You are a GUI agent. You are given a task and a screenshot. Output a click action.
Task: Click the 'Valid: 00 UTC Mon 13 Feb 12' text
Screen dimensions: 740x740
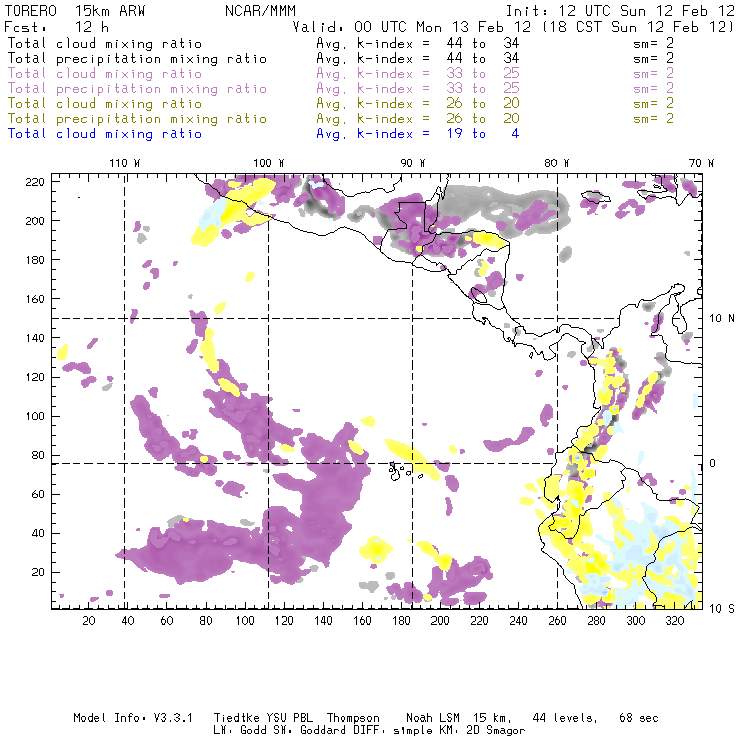(x=412, y=27)
